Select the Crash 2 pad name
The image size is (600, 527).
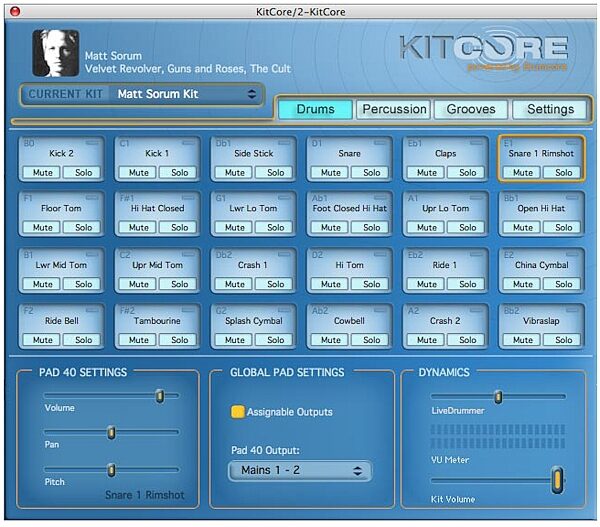445,321
